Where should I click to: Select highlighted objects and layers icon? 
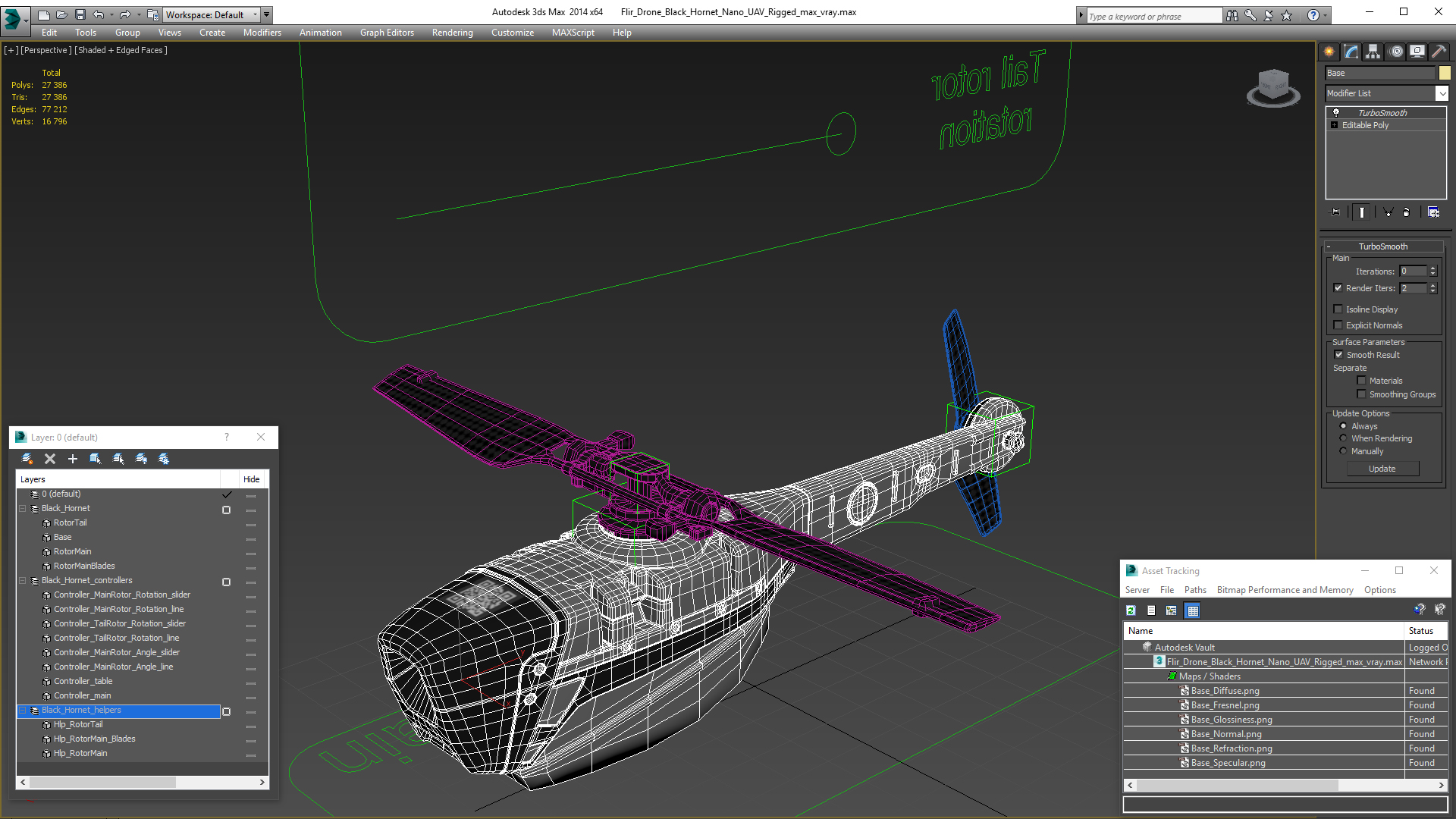pos(96,459)
